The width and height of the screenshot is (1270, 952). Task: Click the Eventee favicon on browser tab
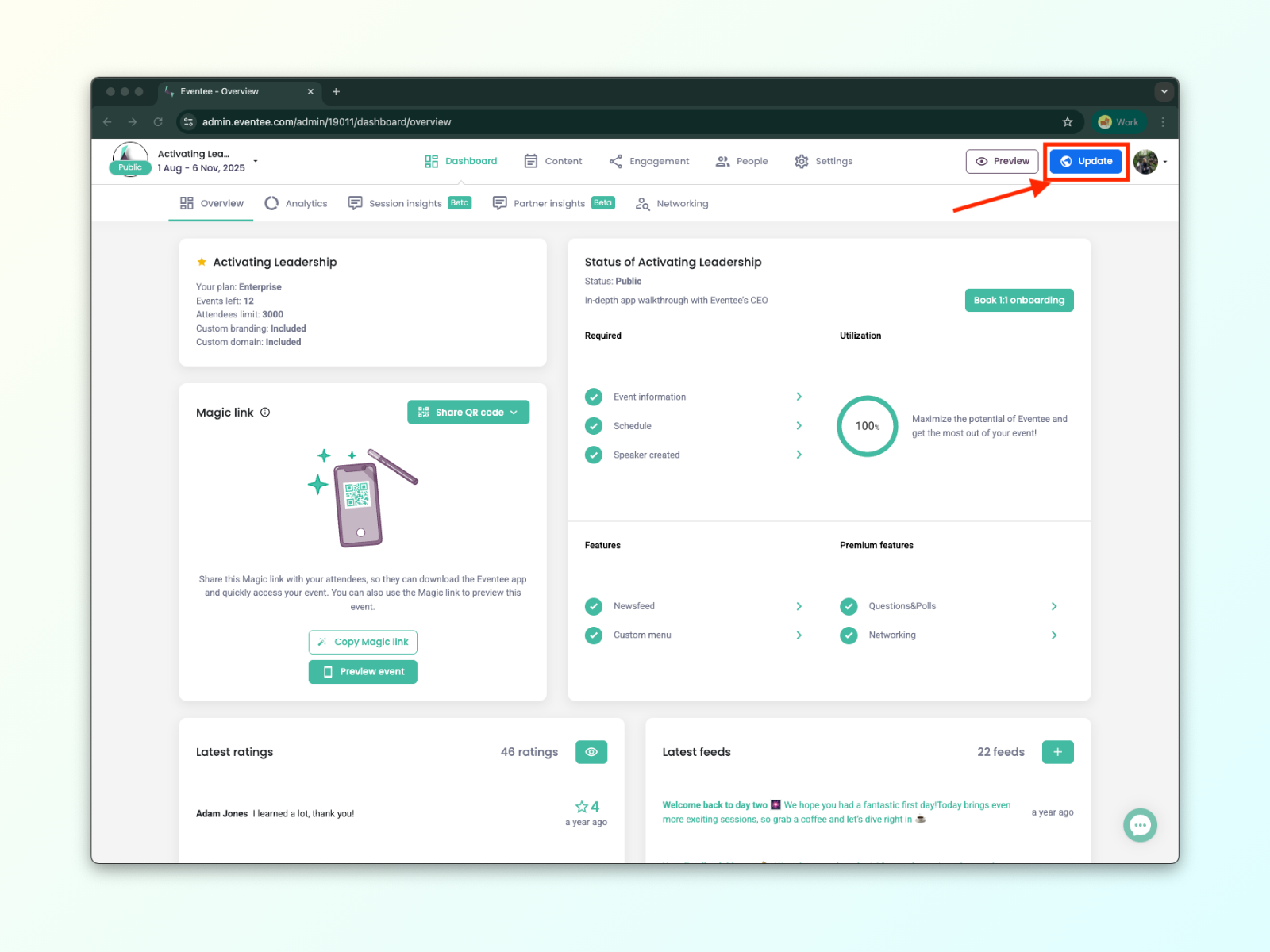(170, 91)
